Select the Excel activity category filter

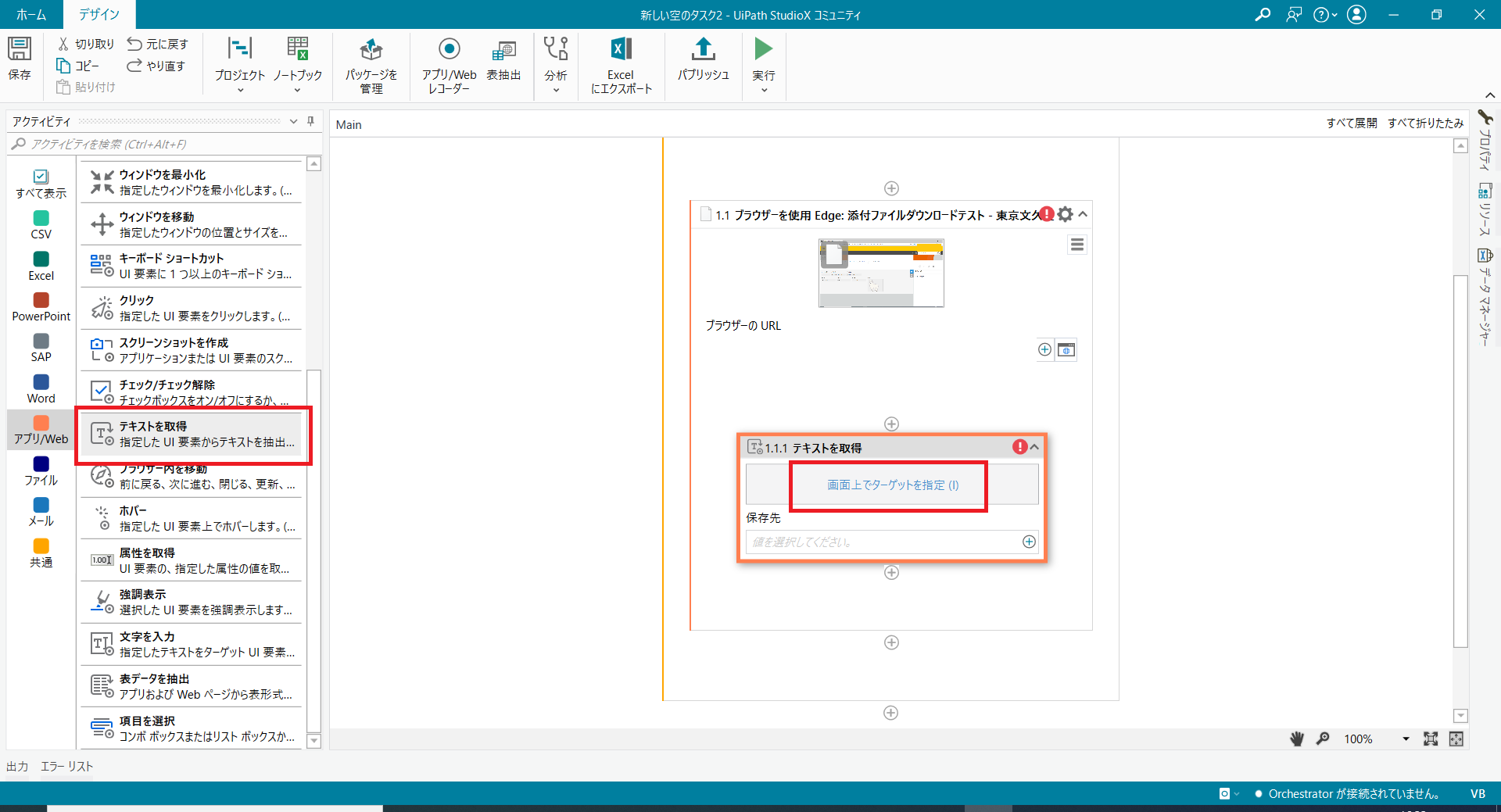[x=41, y=266]
